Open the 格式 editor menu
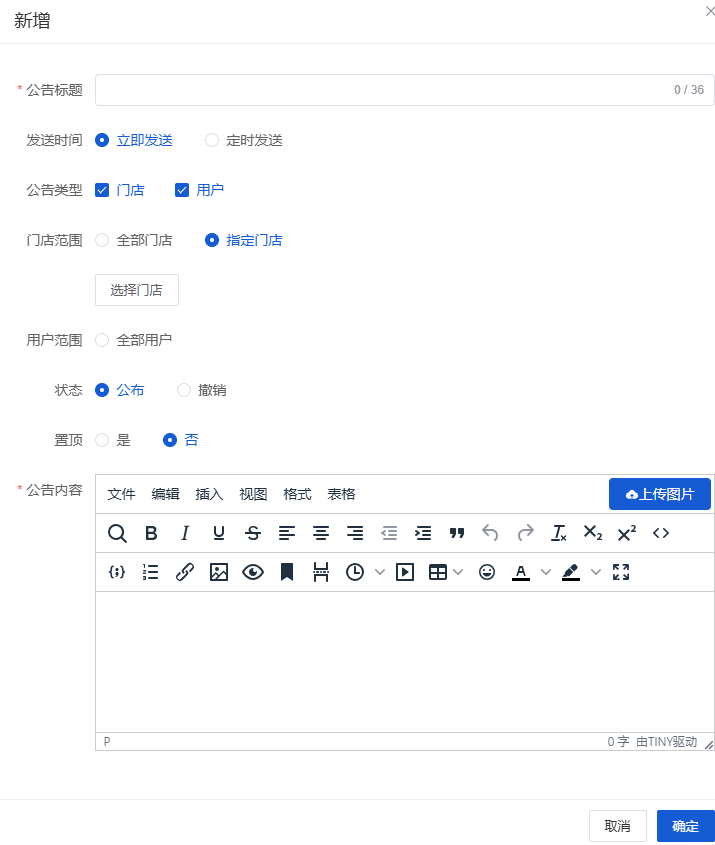Screen dimensions: 715x845 click(297, 494)
